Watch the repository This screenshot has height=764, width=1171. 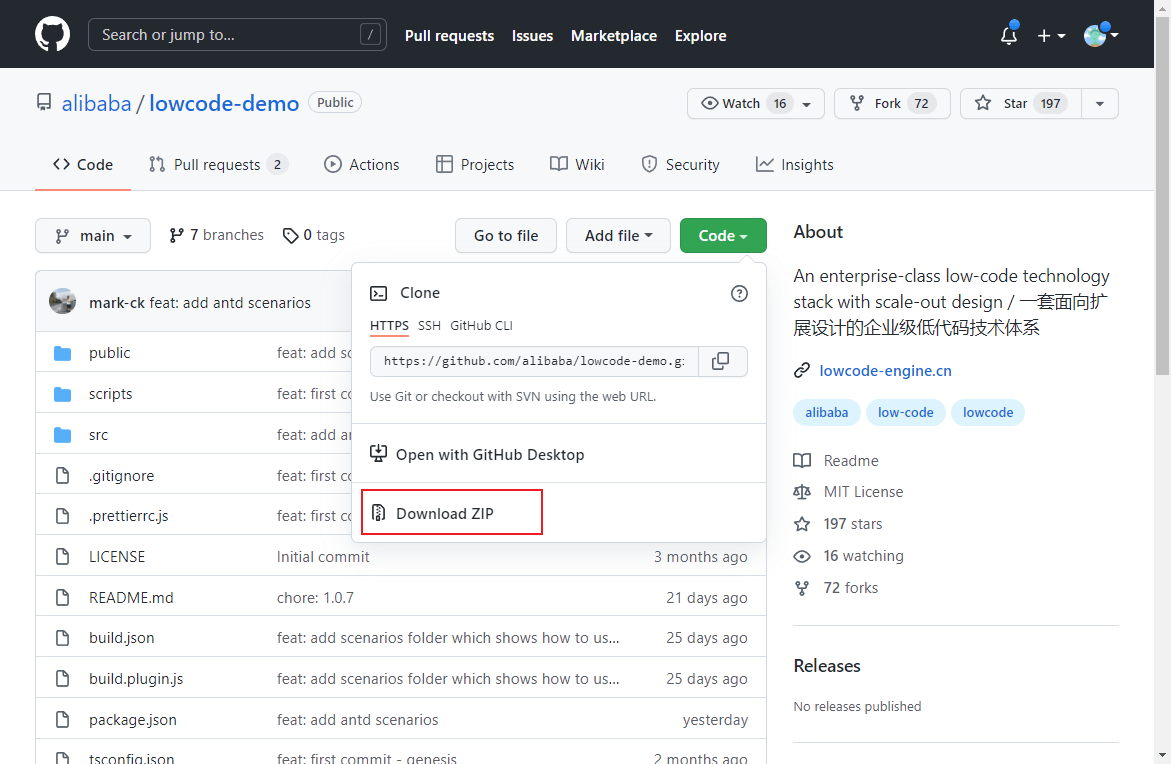[x=756, y=103]
